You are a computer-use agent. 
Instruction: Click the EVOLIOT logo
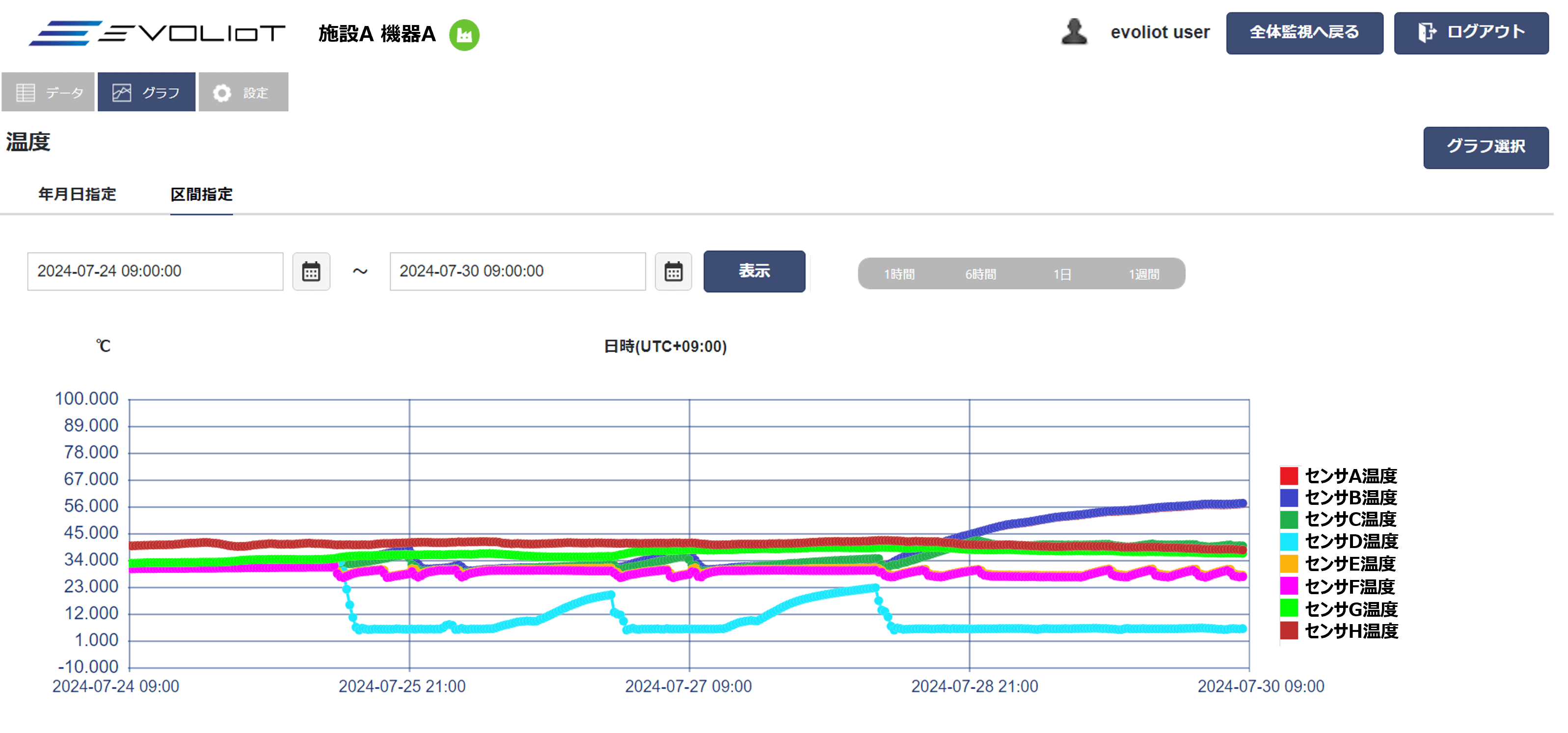(157, 33)
